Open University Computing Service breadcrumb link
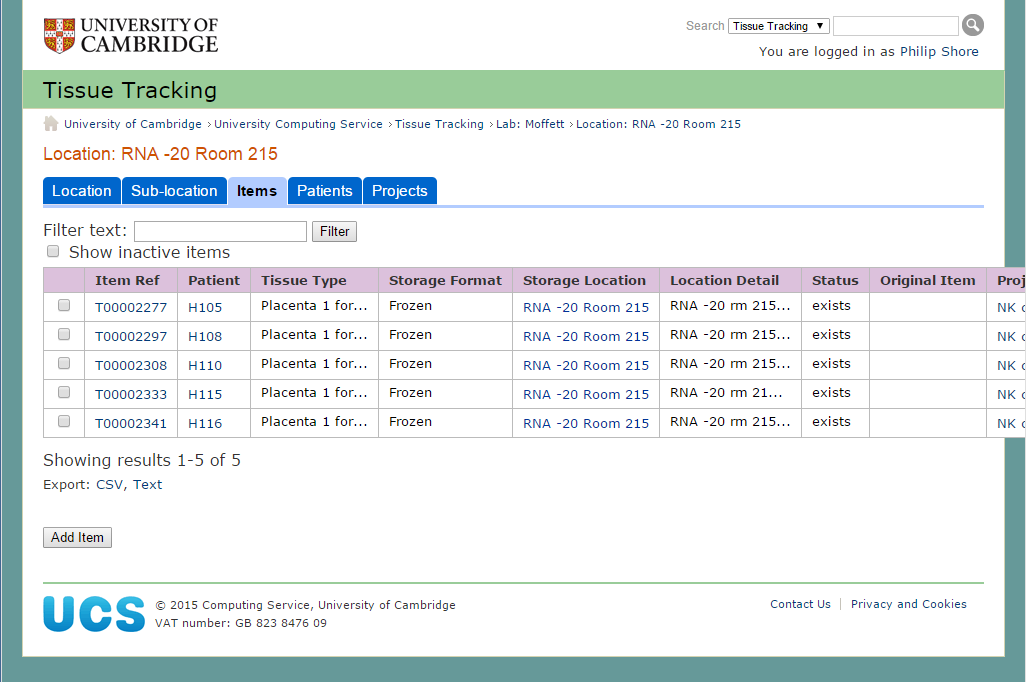 tap(298, 124)
